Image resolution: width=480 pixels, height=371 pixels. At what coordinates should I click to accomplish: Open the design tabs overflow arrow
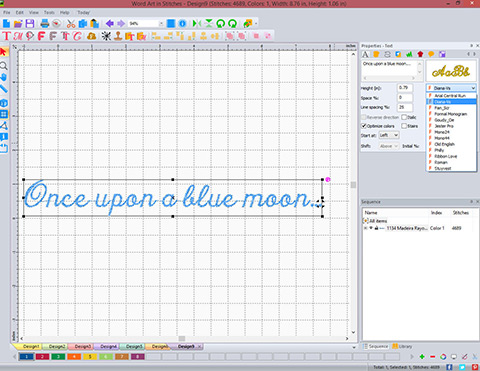point(354,347)
